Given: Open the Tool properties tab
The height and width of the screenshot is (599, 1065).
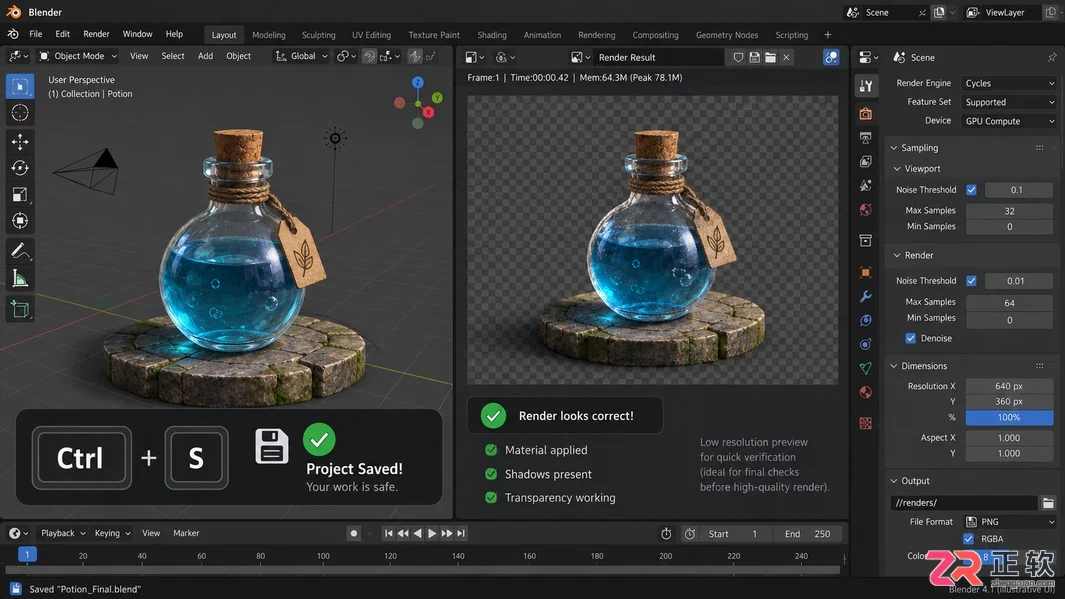Looking at the screenshot, I should [865, 86].
